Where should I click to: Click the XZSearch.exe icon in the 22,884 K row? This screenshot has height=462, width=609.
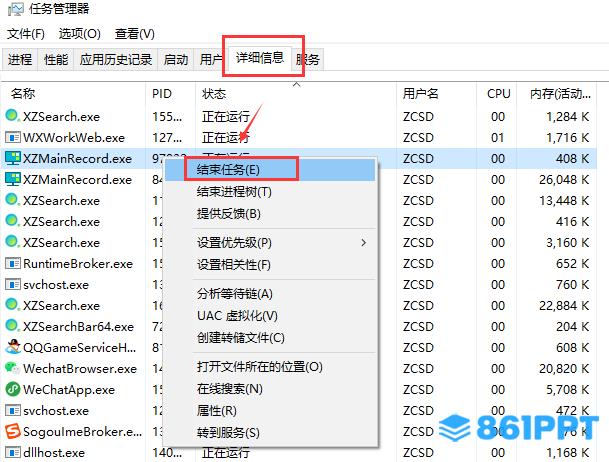pyautogui.click(x=12, y=304)
